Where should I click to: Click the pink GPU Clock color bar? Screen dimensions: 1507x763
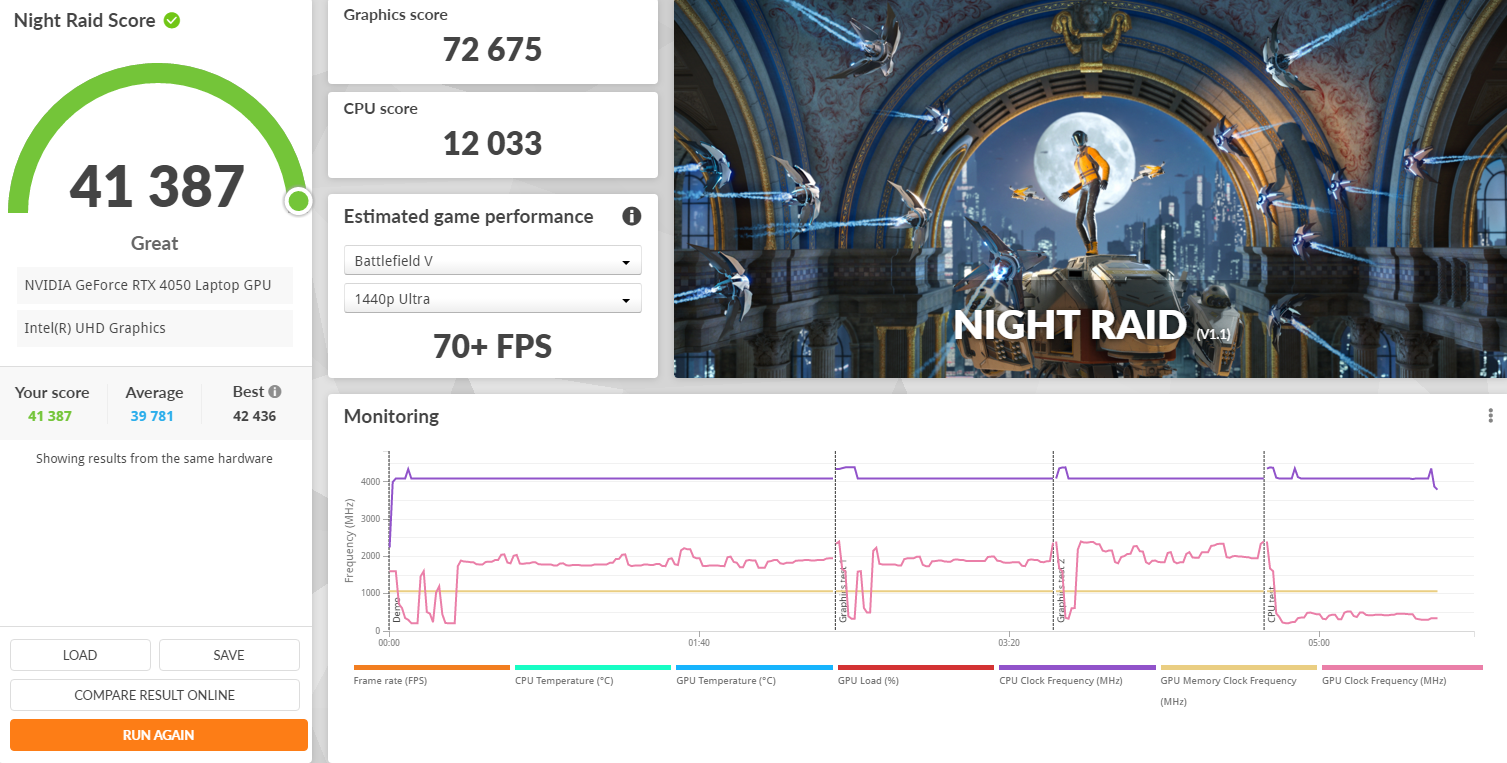(1402, 667)
